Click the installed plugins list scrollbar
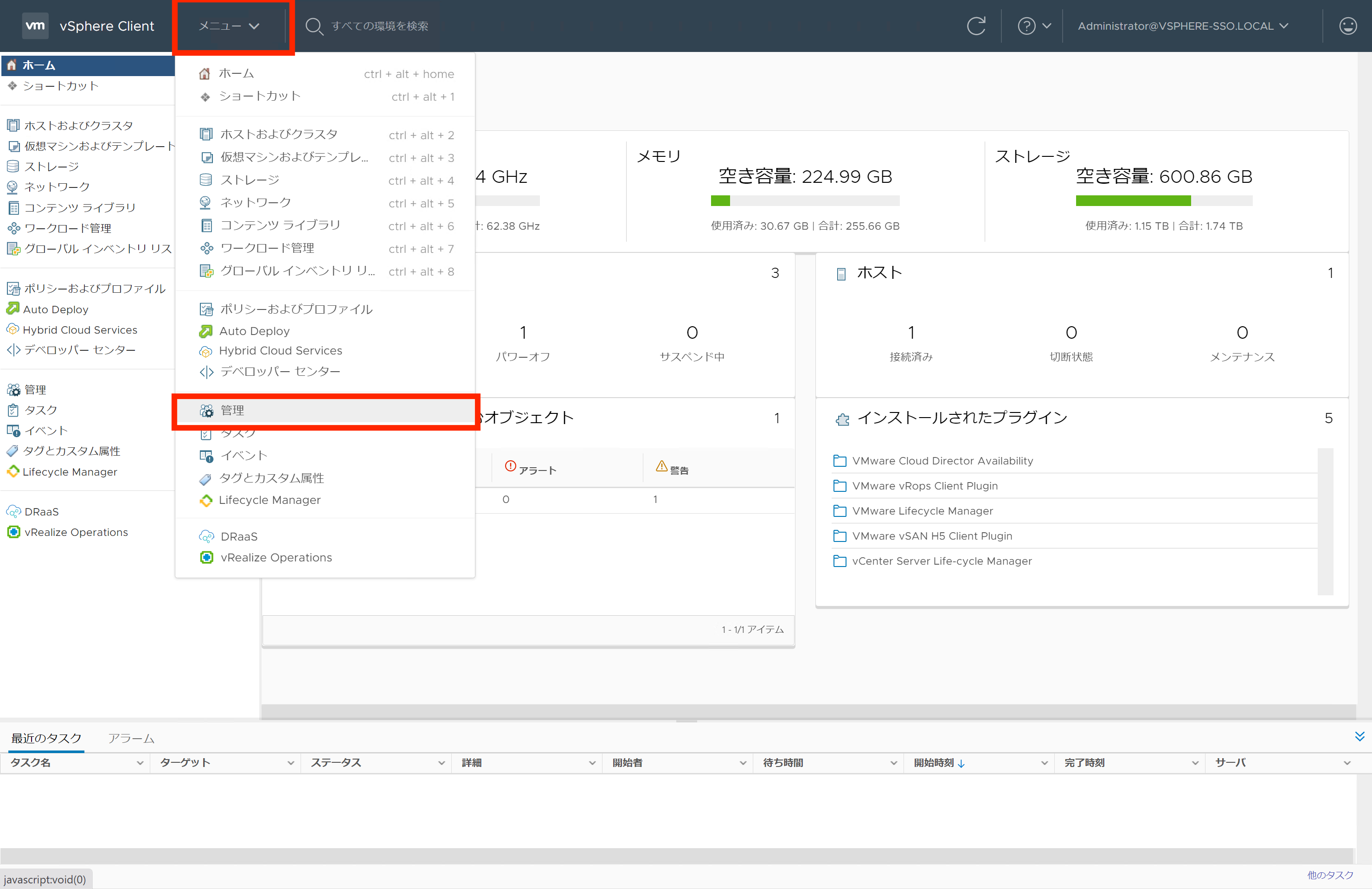The height and width of the screenshot is (889, 1372). [1325, 522]
